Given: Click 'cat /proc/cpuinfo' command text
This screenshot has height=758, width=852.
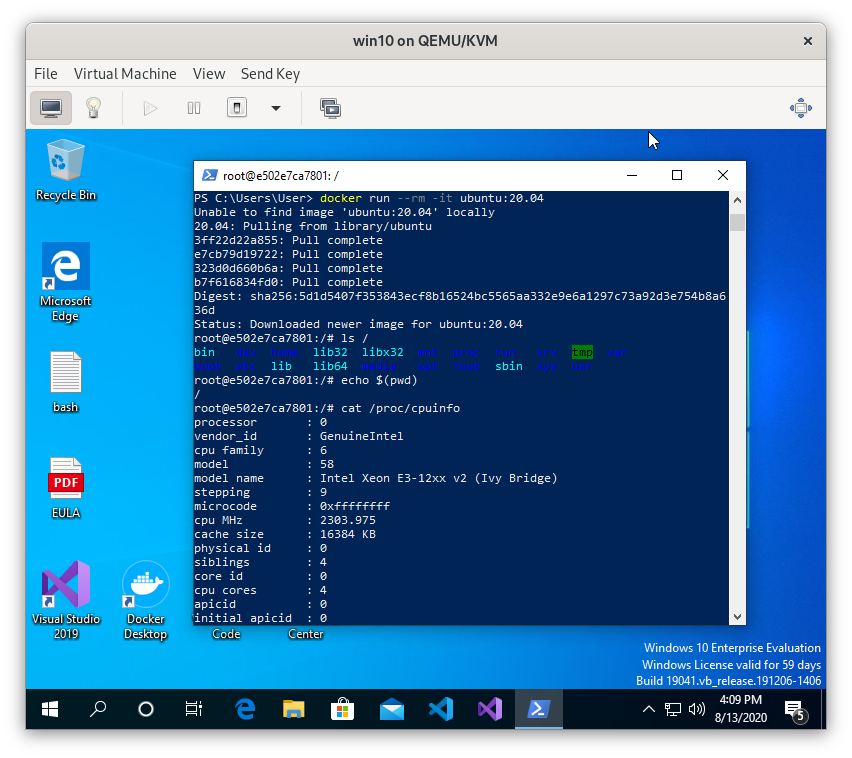Looking at the screenshot, I should [x=400, y=409].
